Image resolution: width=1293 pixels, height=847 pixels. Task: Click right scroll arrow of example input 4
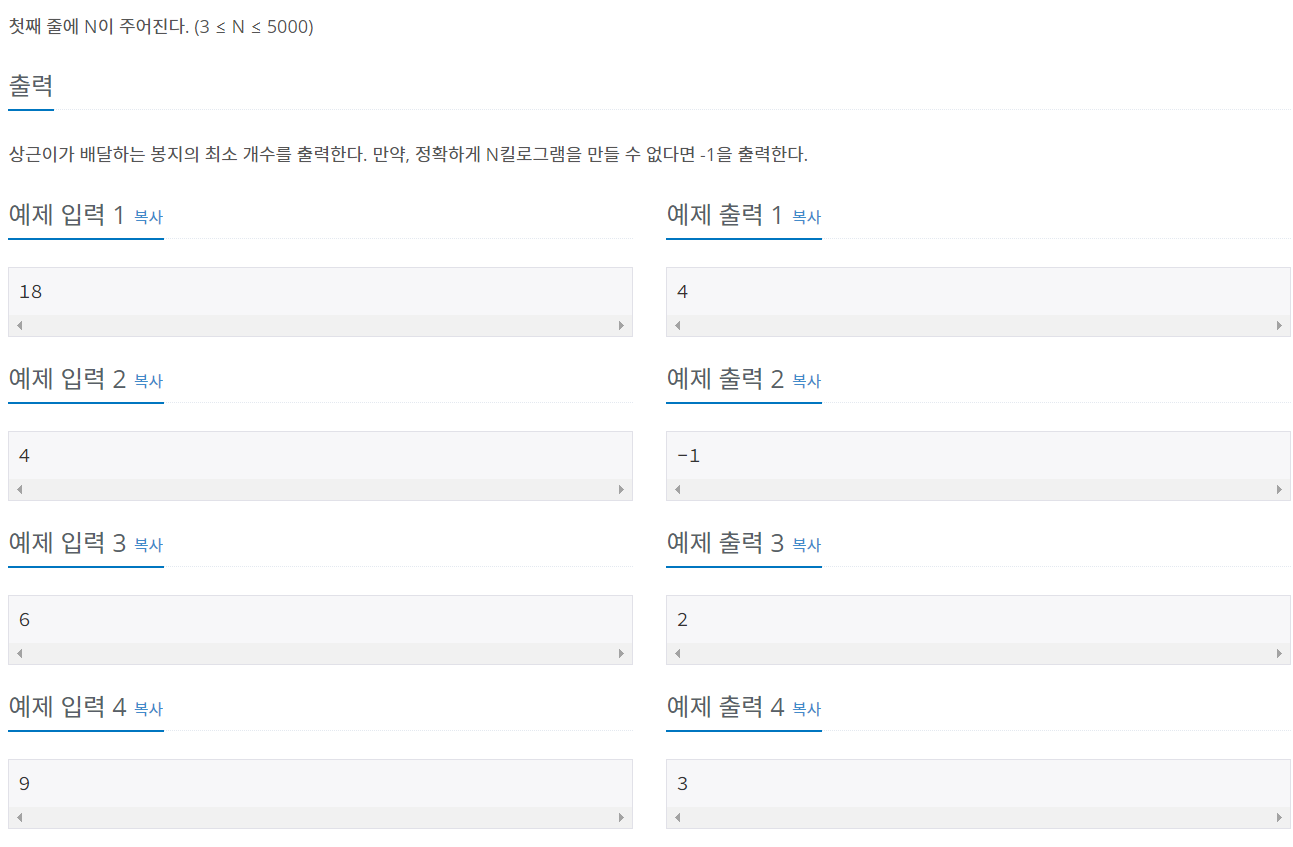point(621,818)
